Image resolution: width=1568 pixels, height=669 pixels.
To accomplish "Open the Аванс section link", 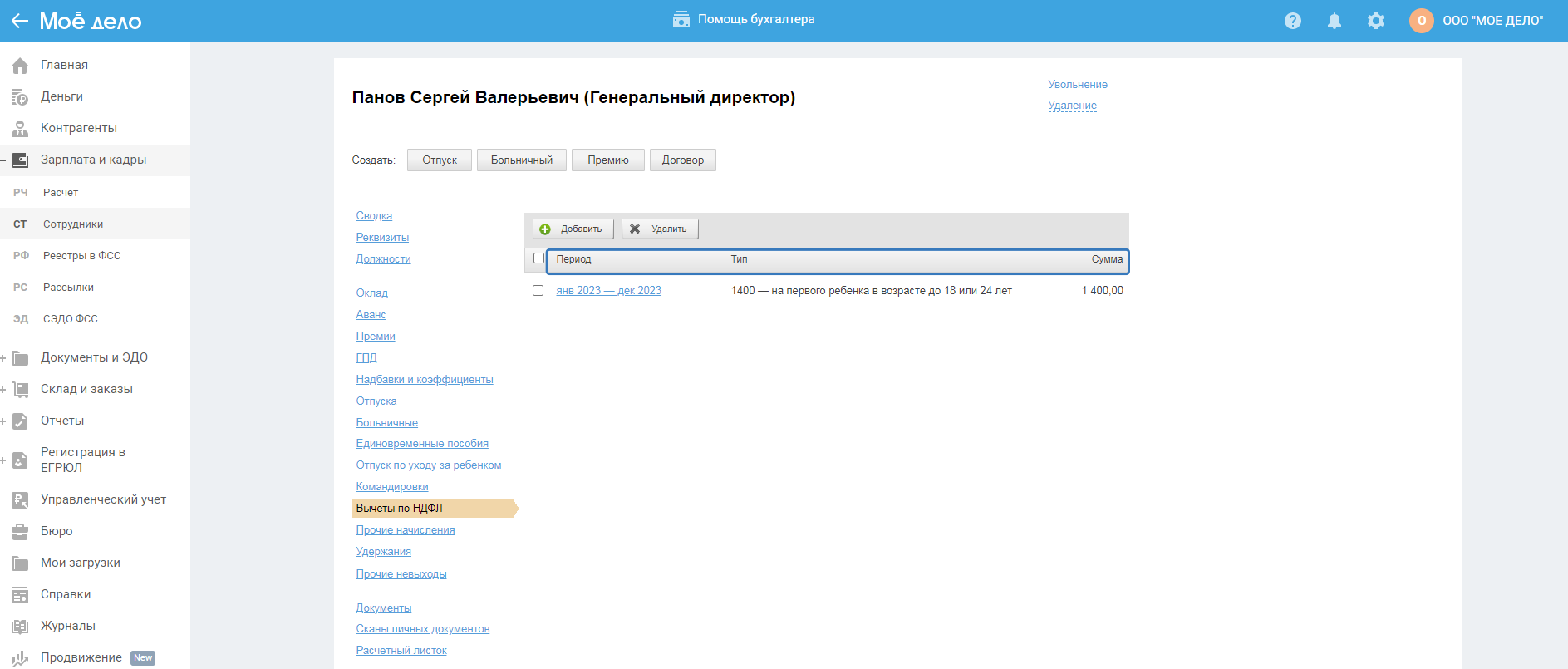I will click(x=371, y=315).
